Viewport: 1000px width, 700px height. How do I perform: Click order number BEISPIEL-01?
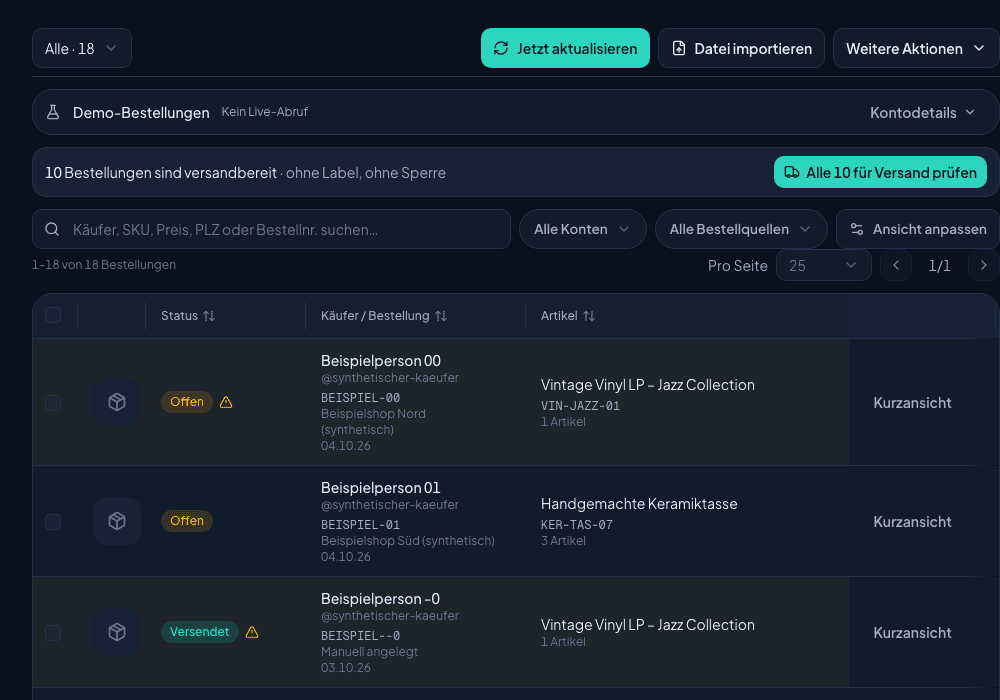coord(360,525)
